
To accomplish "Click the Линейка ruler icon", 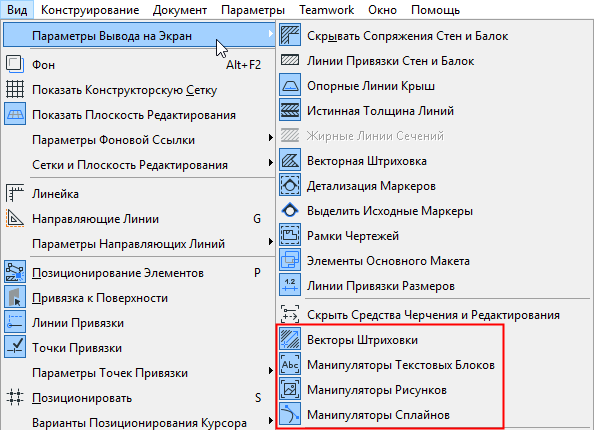I will (x=15, y=193).
